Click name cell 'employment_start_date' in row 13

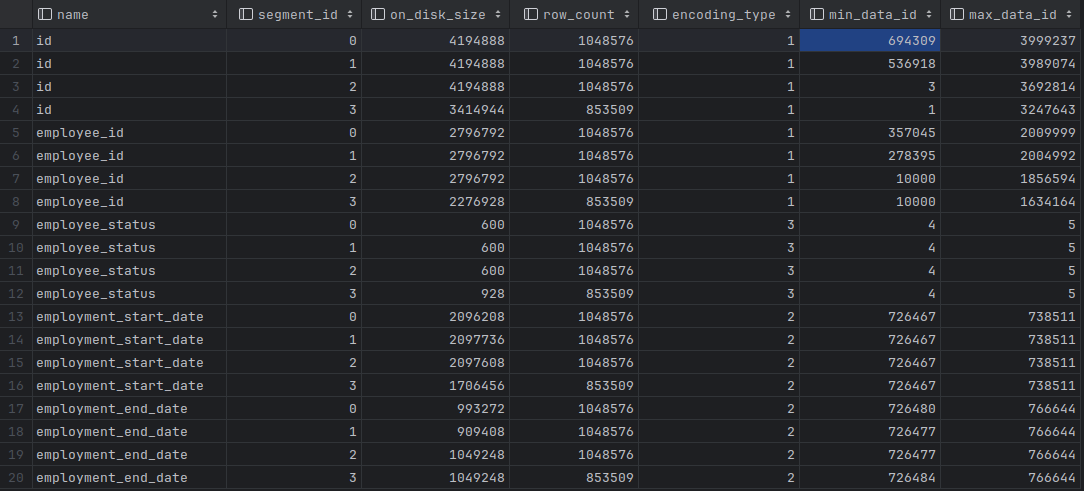click(129, 317)
